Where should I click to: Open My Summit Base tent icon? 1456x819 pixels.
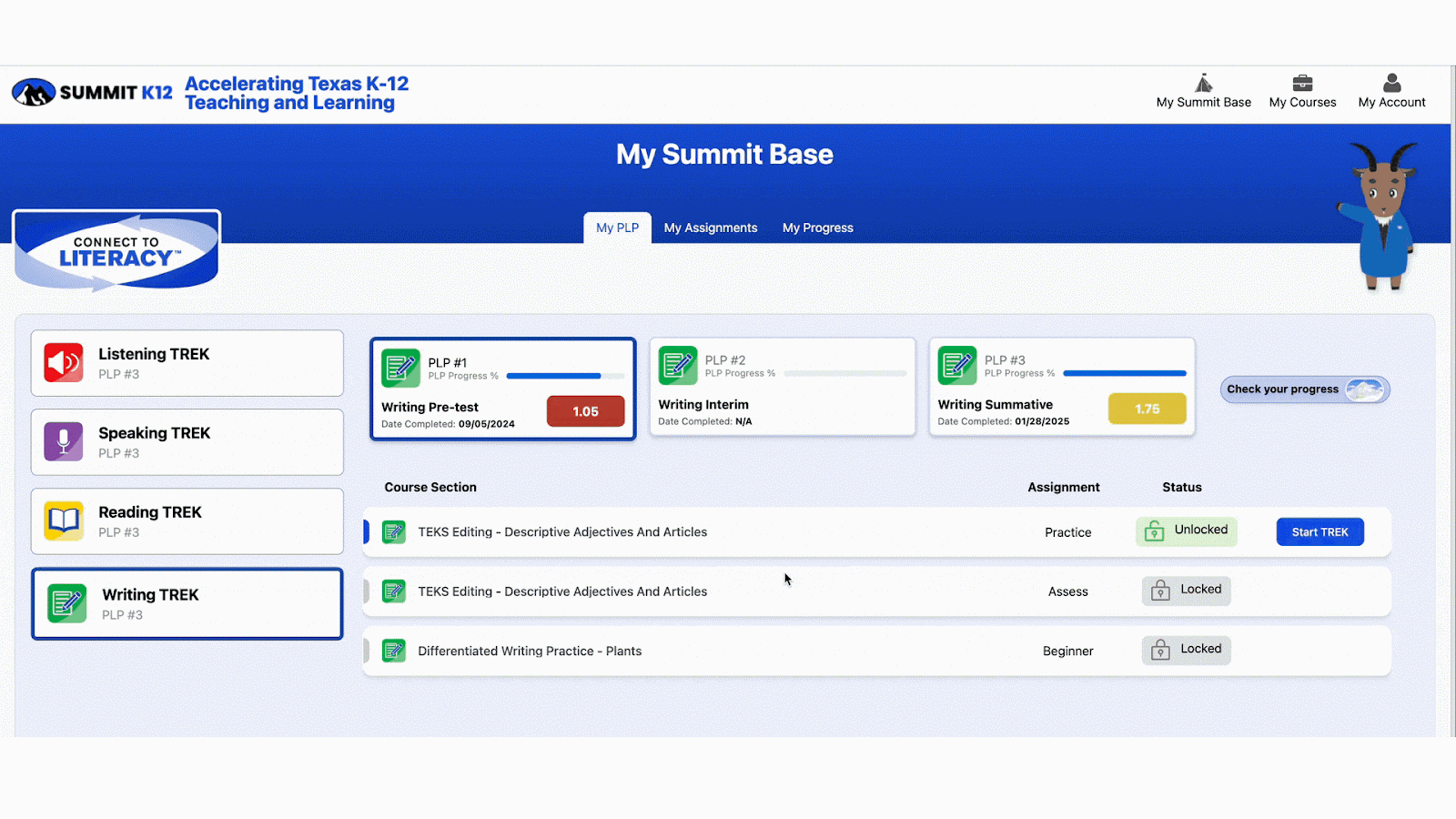click(x=1203, y=83)
